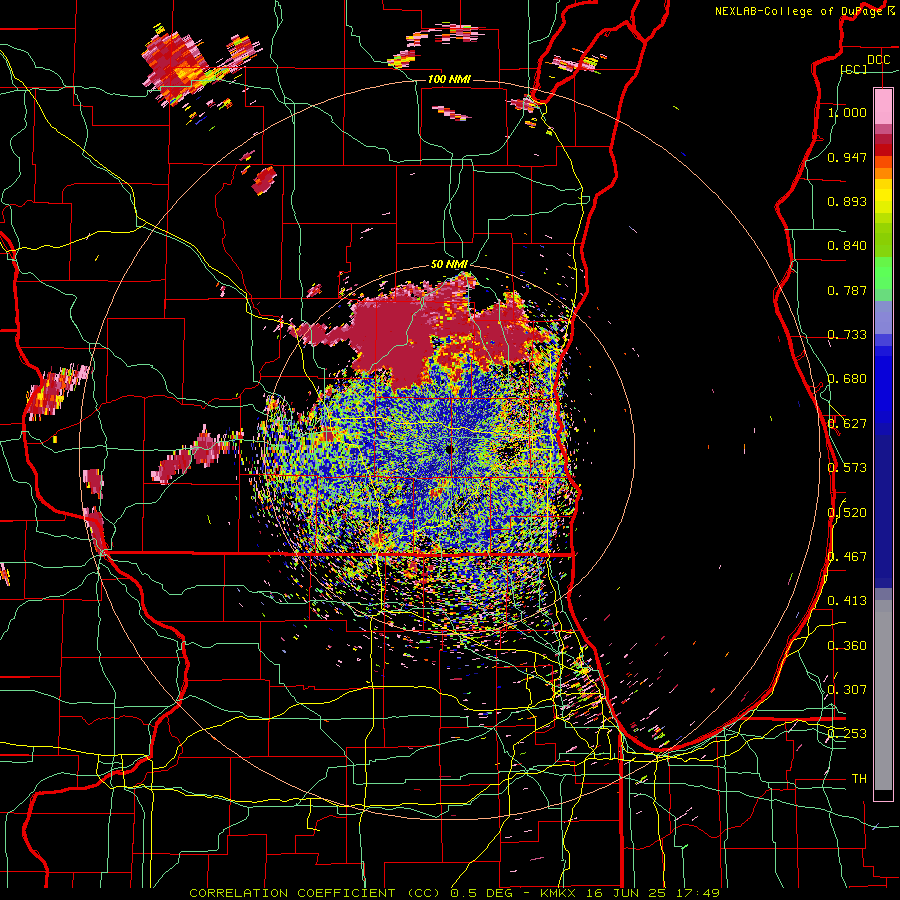Pick the pink top segment of colorbar
900x900 pixels.
[883, 106]
